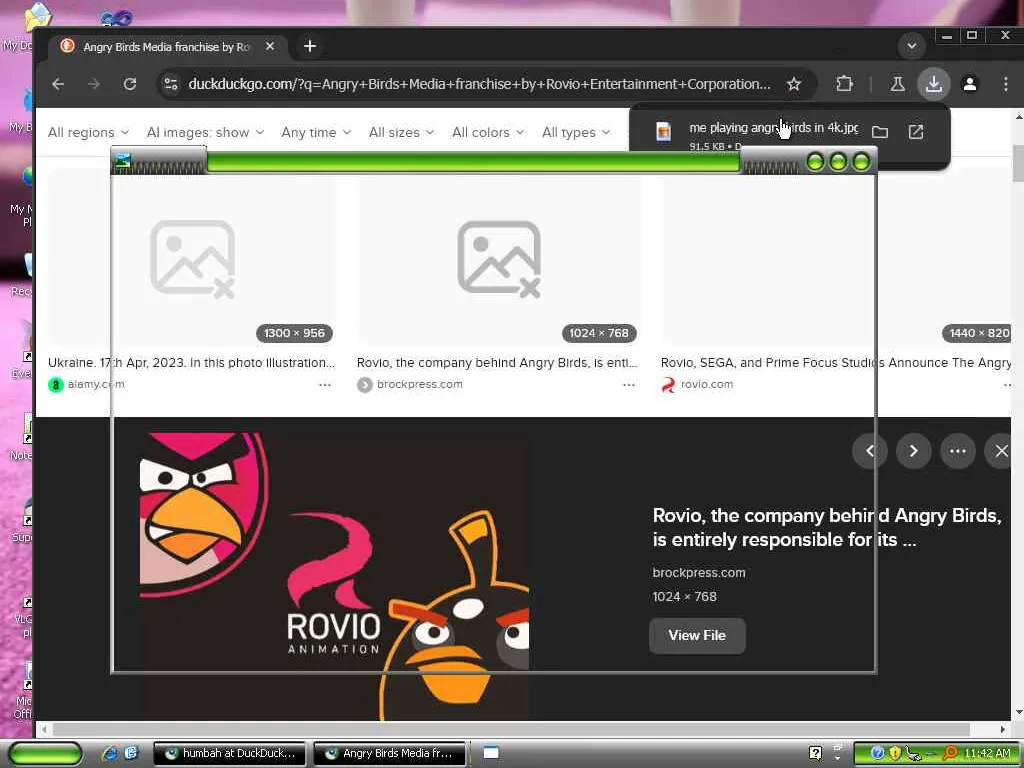This screenshot has height=768, width=1024.
Task: Close the Angry Birds Media franchise tab
Action: point(270,46)
